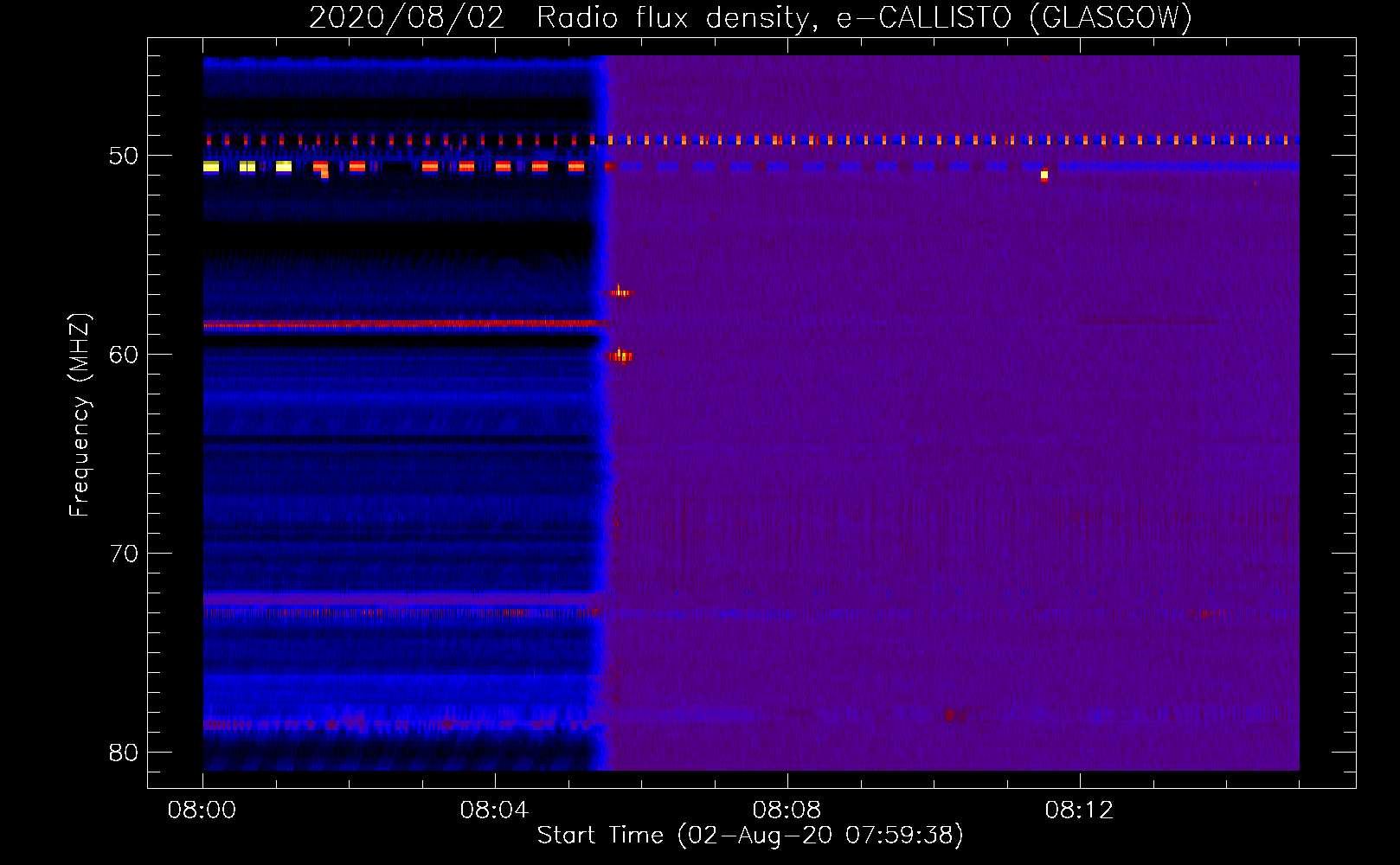The image size is (1400, 865).
Task: Click the first yellow block at 08:00 near 50.5 MHz
Action: (211, 167)
